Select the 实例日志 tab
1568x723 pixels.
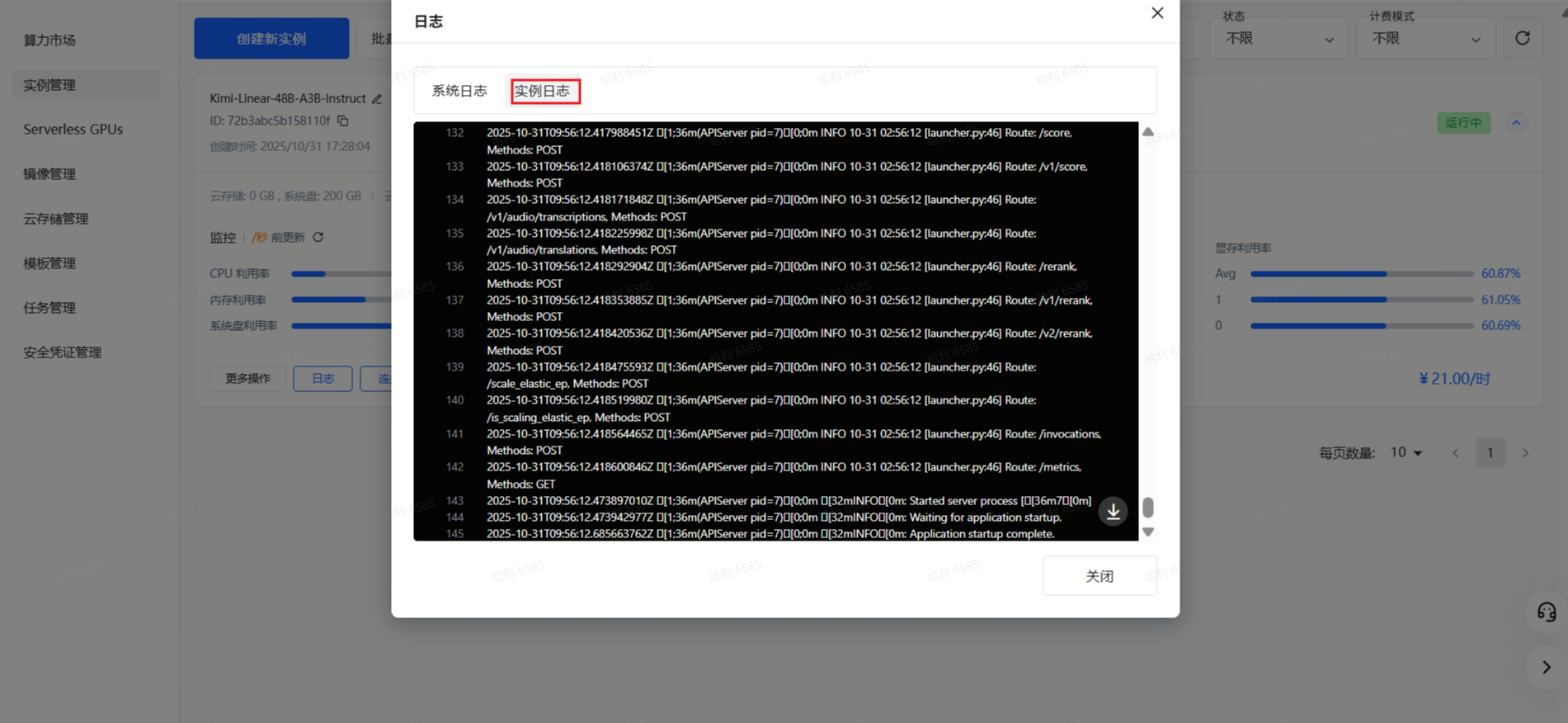(x=543, y=91)
